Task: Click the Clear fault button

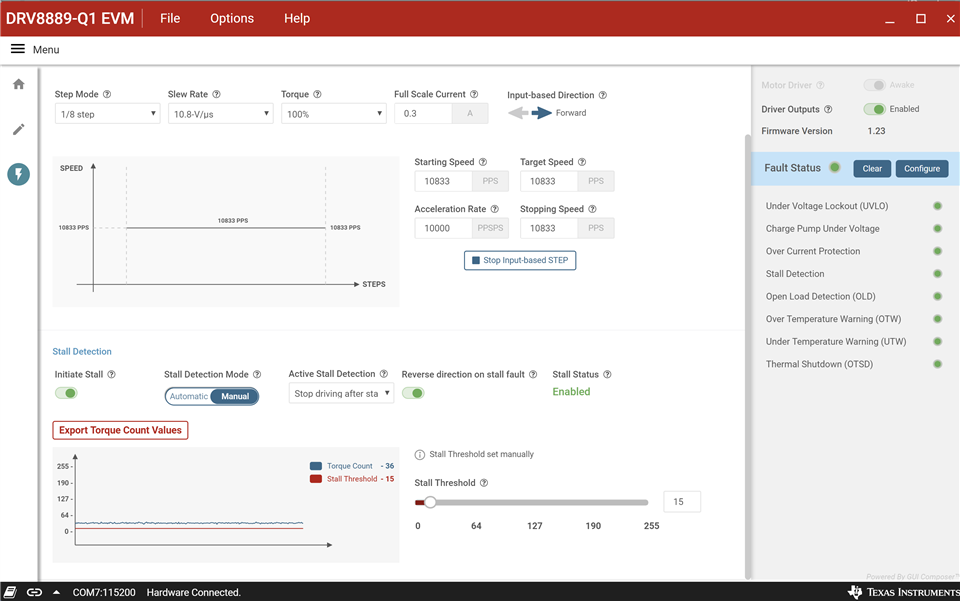Action: pyautogui.click(x=872, y=169)
